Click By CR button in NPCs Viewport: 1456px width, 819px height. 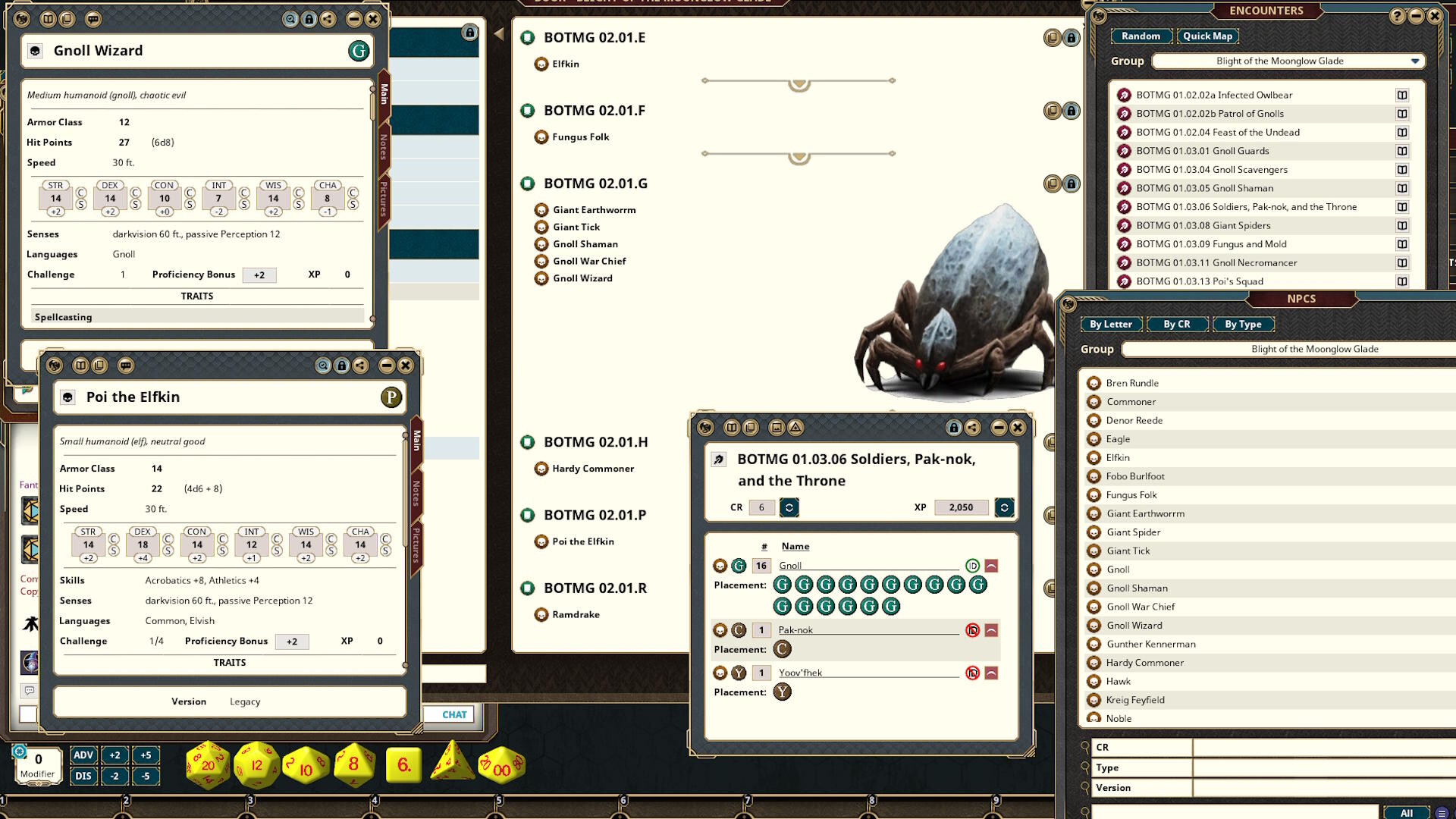[1177, 324]
